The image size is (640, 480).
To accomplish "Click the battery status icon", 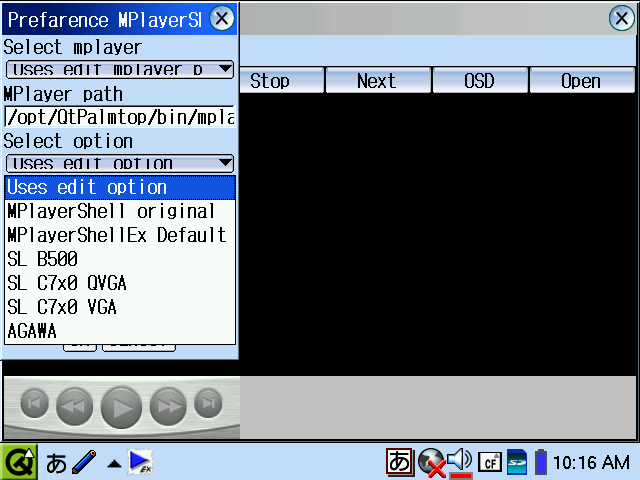I will click(x=541, y=462).
